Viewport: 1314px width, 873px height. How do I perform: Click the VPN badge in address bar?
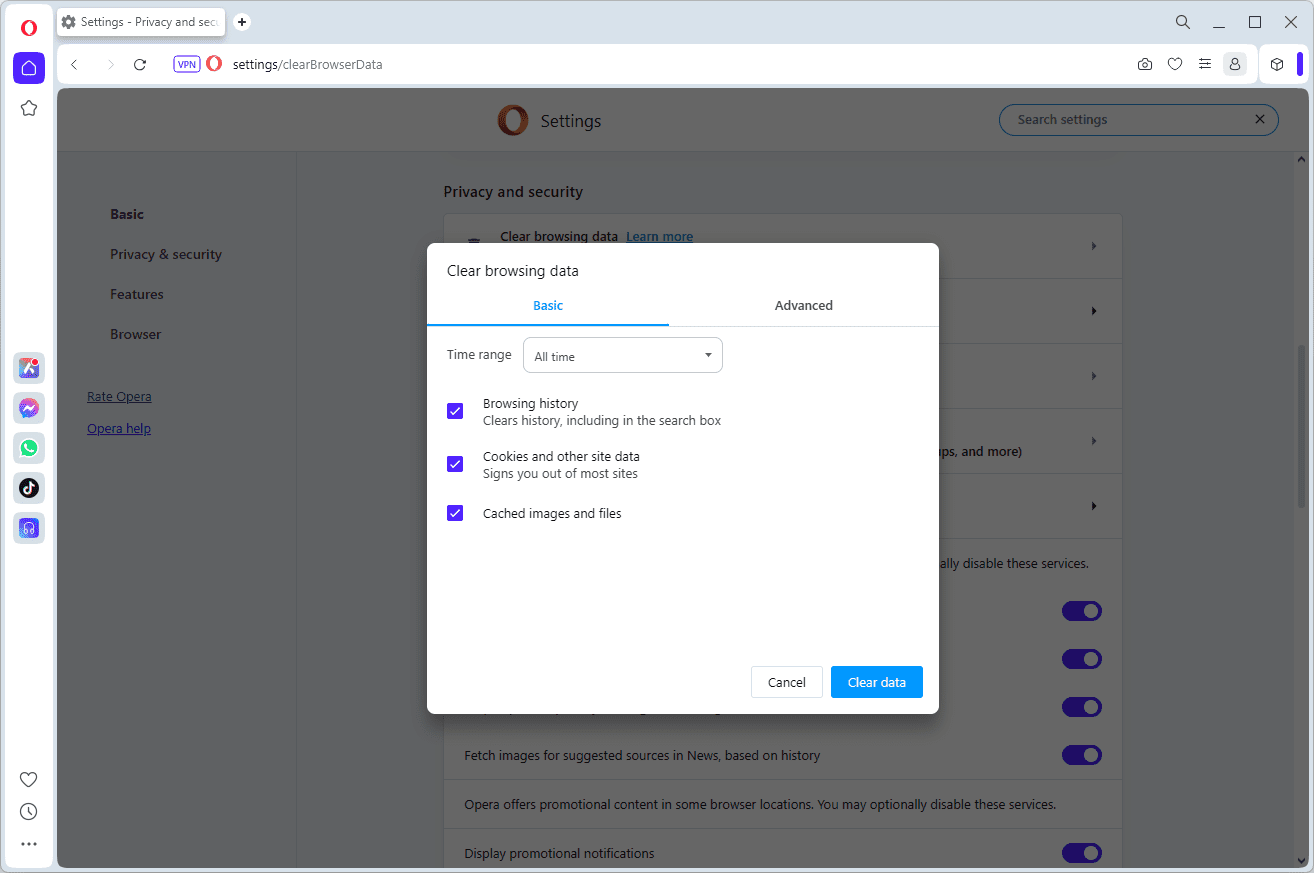[x=187, y=64]
